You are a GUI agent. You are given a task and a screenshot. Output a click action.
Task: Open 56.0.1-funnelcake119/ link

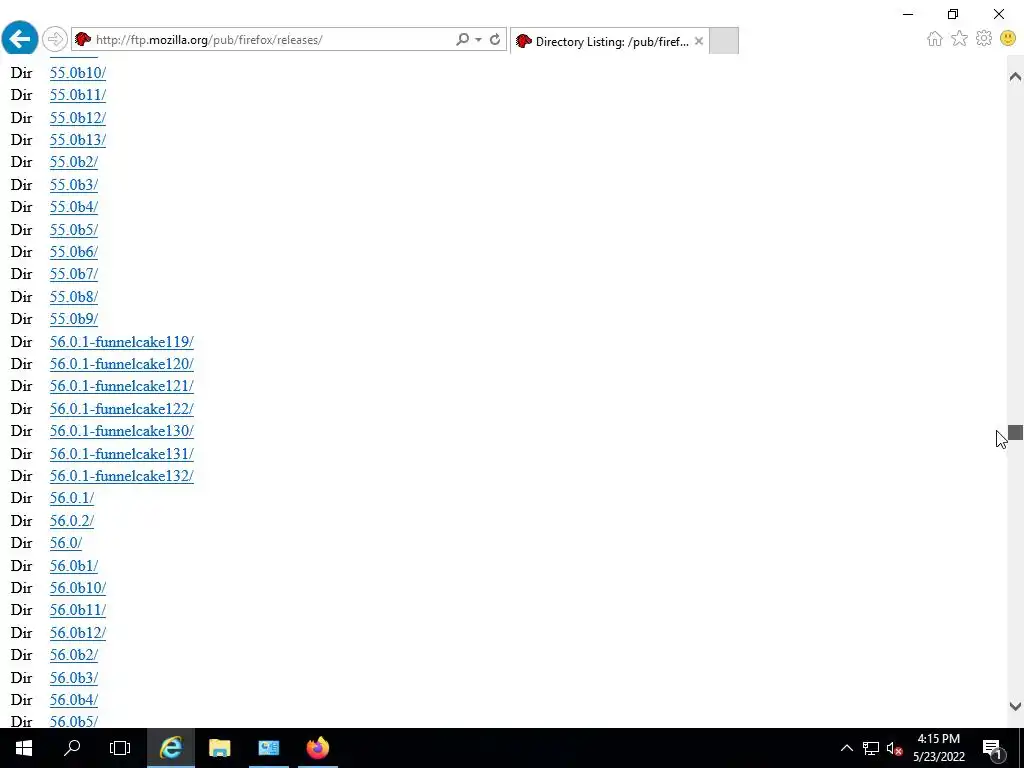point(121,342)
